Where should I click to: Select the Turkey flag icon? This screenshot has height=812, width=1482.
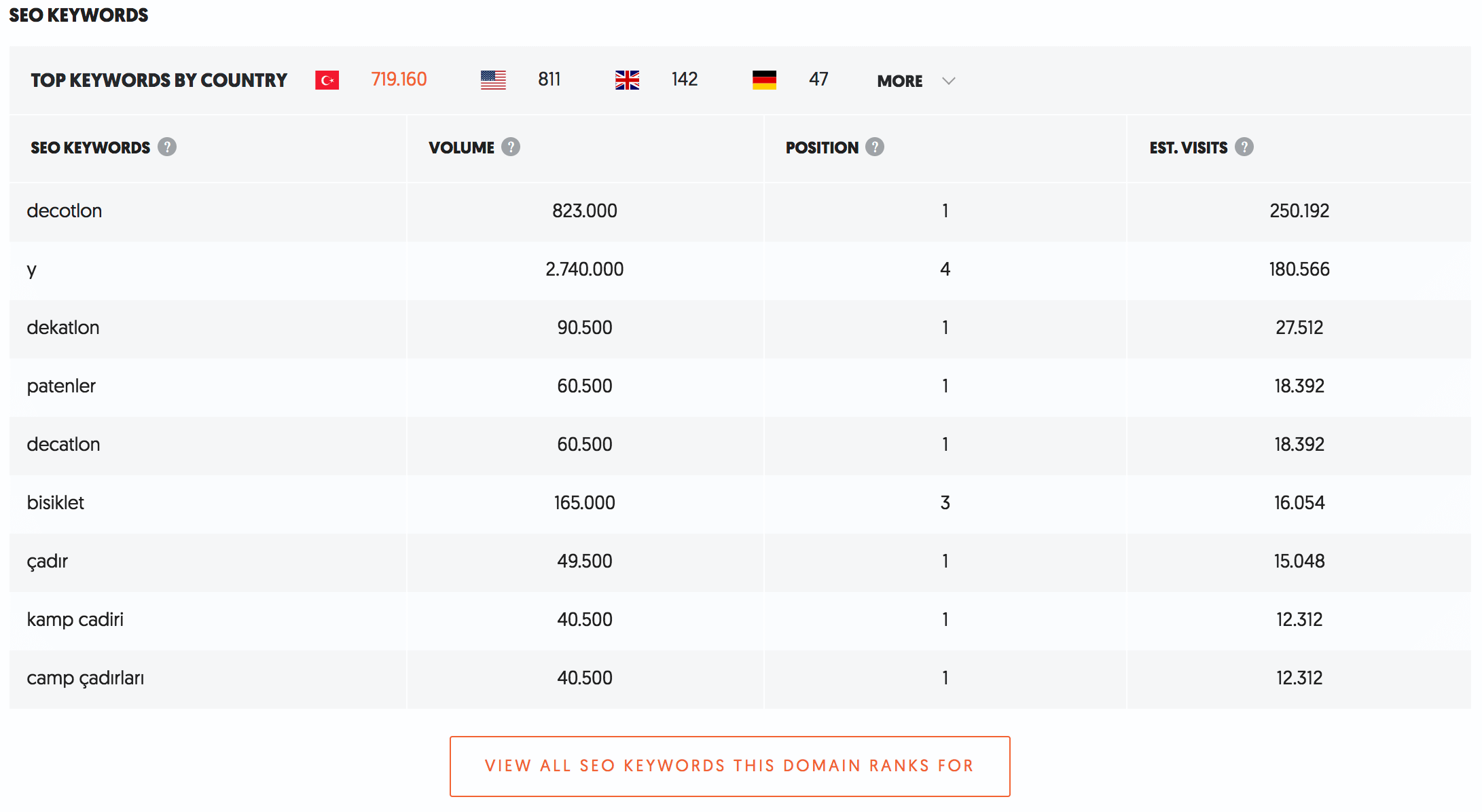(327, 80)
